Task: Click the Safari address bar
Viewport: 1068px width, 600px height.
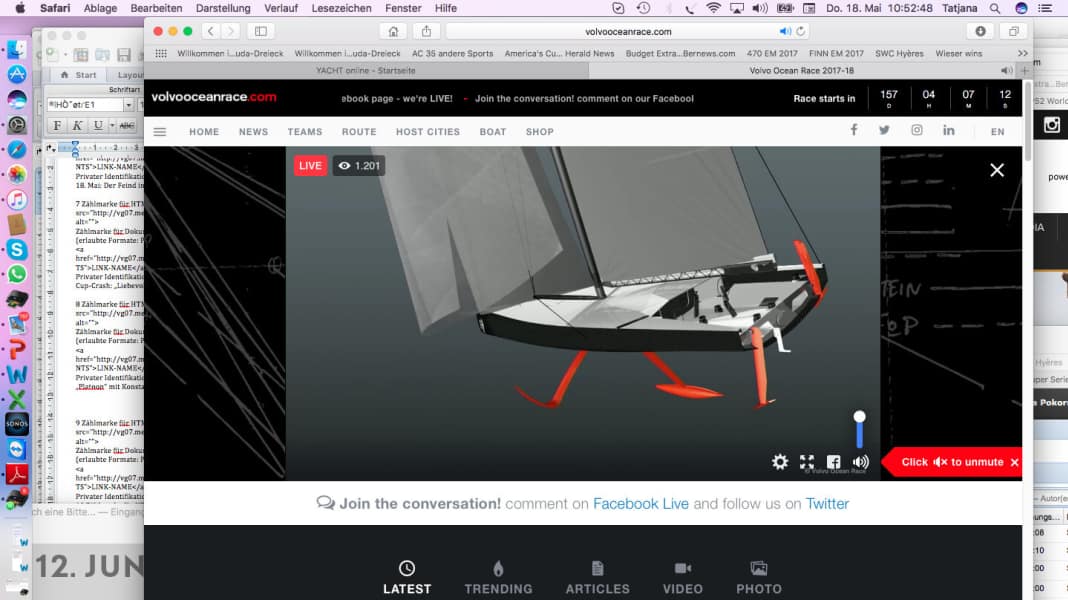Action: [x=627, y=31]
